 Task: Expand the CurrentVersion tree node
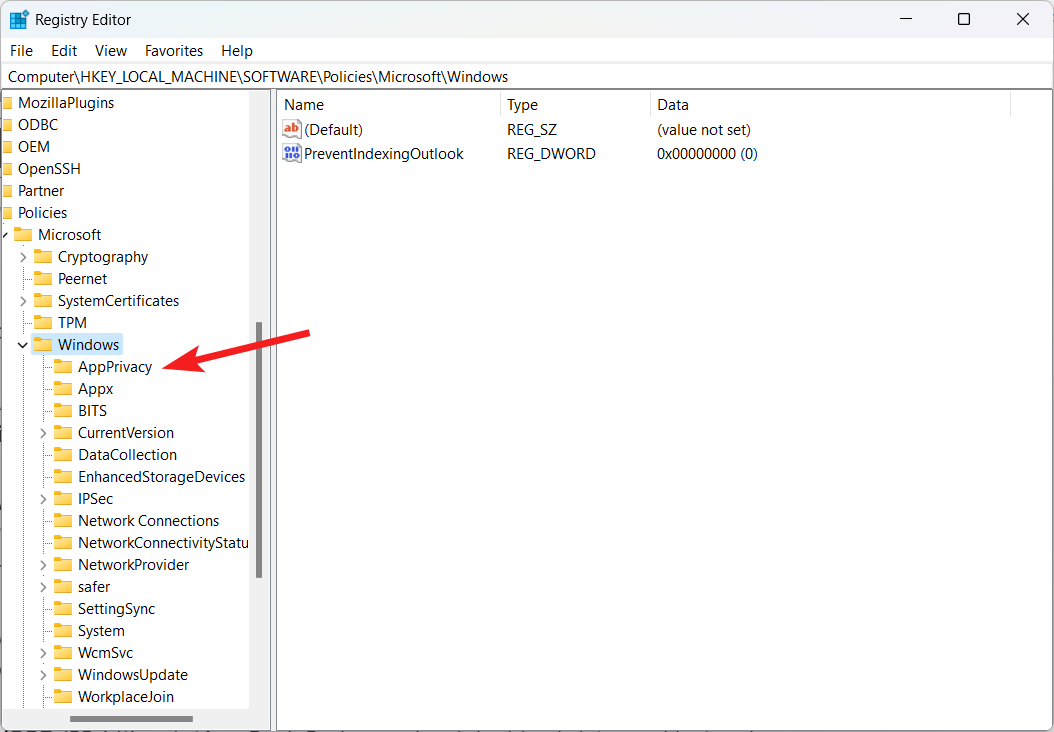point(42,432)
